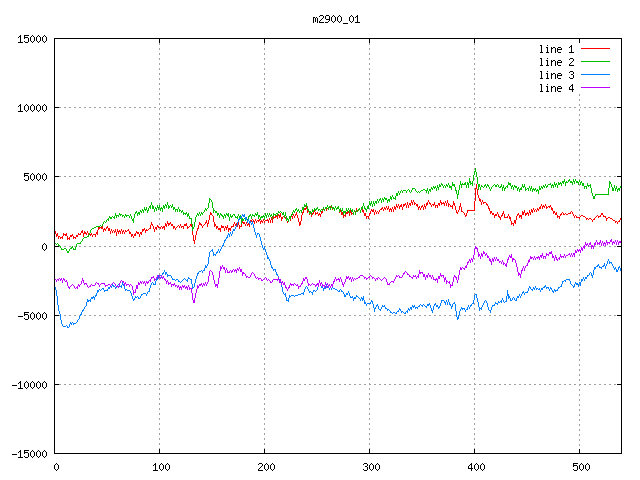Click the green line 2 legend sample
This screenshot has height=480, width=640.
[x=595, y=62]
